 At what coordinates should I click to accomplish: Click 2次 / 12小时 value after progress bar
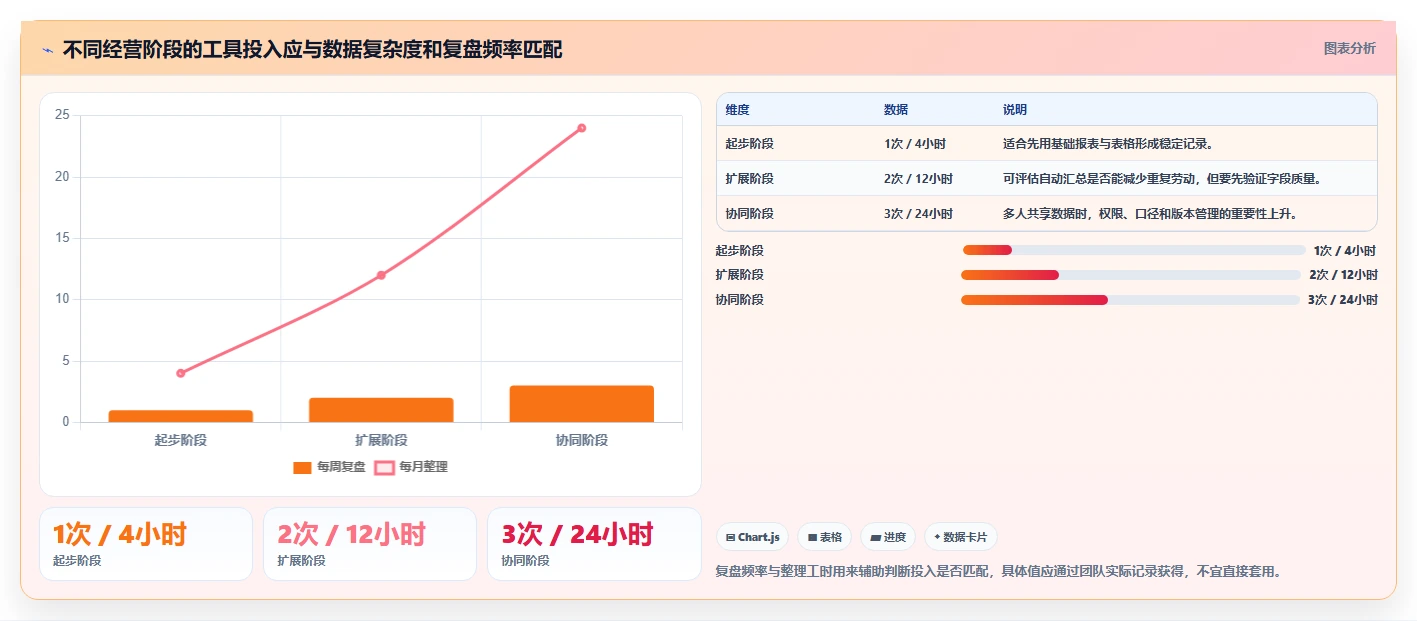point(1343,275)
